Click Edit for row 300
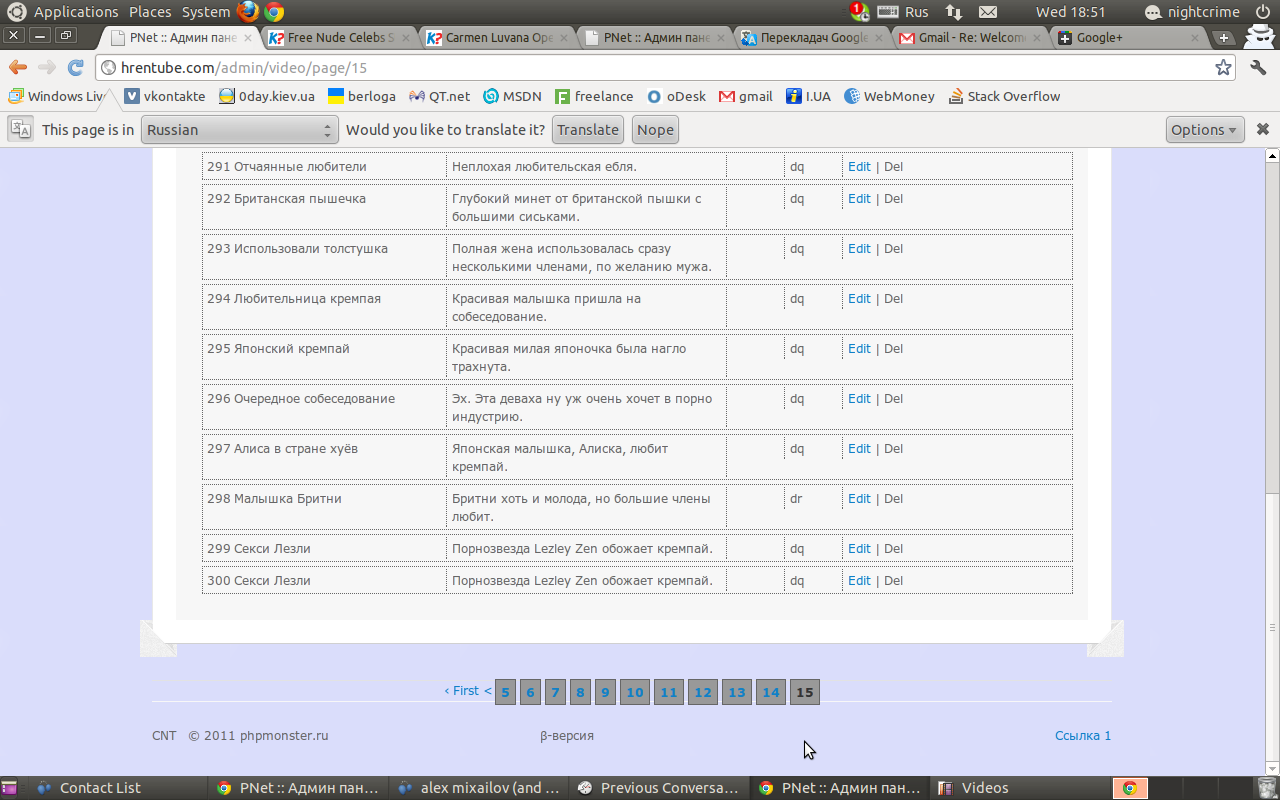This screenshot has width=1280, height=800. (x=859, y=581)
